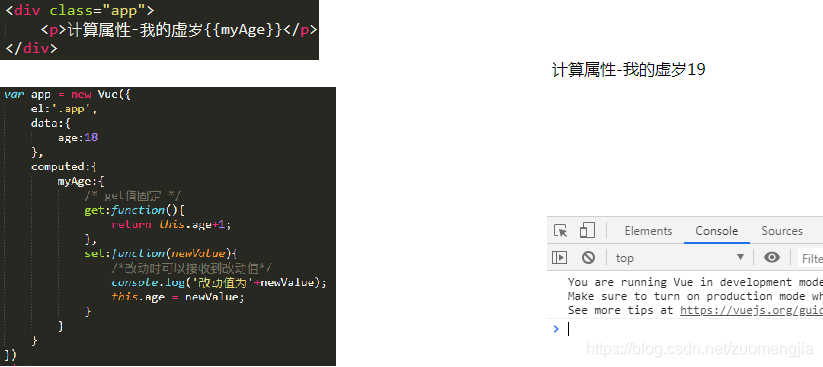This screenshot has height=367, width=823.
Task: Click the 'Make sure to turn on production' line
Action: [x=695, y=296]
